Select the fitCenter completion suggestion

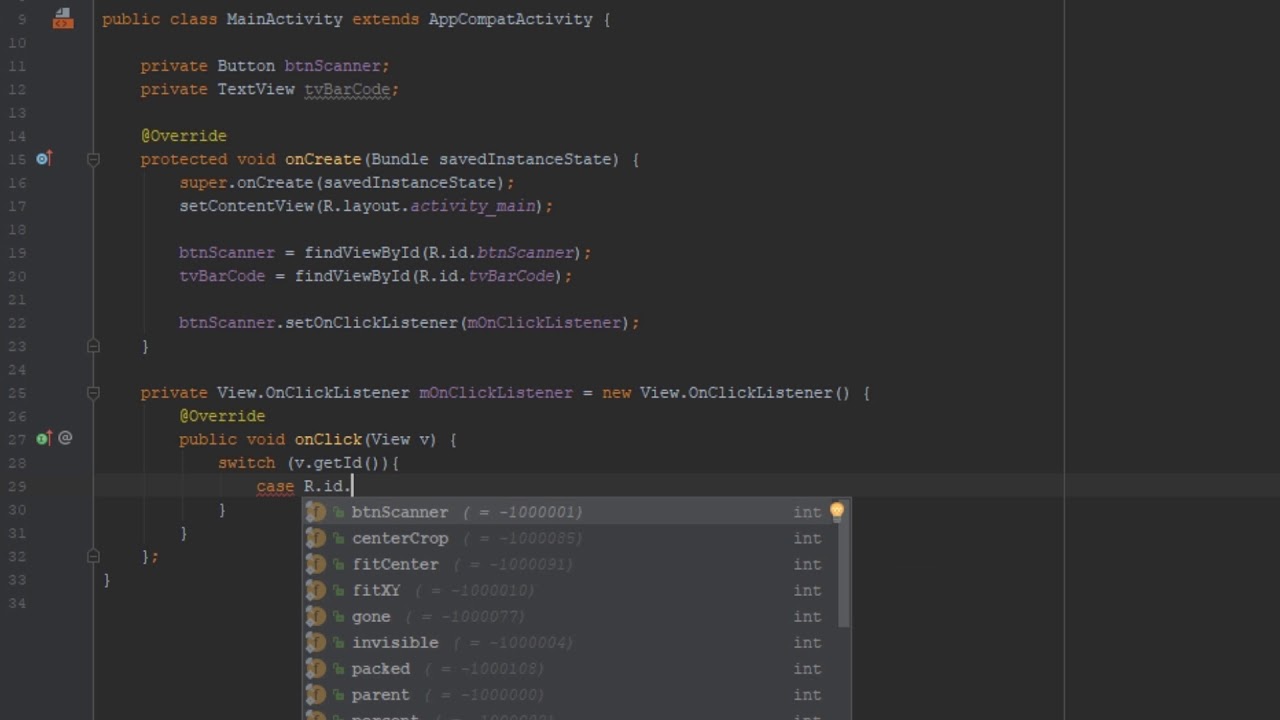pyautogui.click(x=569, y=564)
